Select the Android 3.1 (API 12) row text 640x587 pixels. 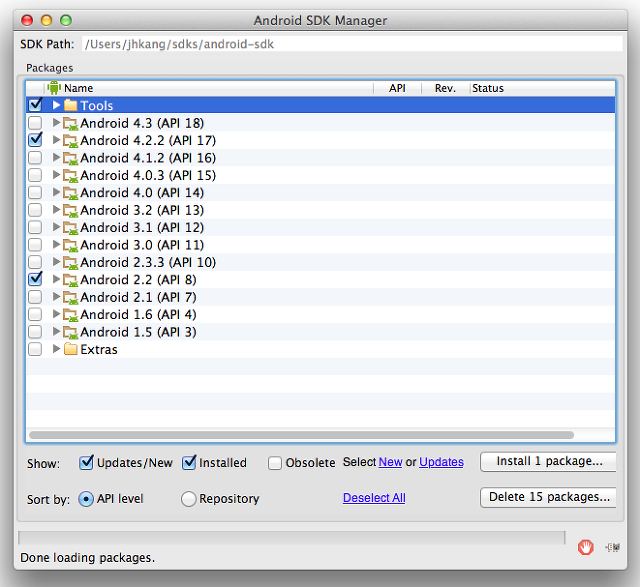[x=142, y=227]
